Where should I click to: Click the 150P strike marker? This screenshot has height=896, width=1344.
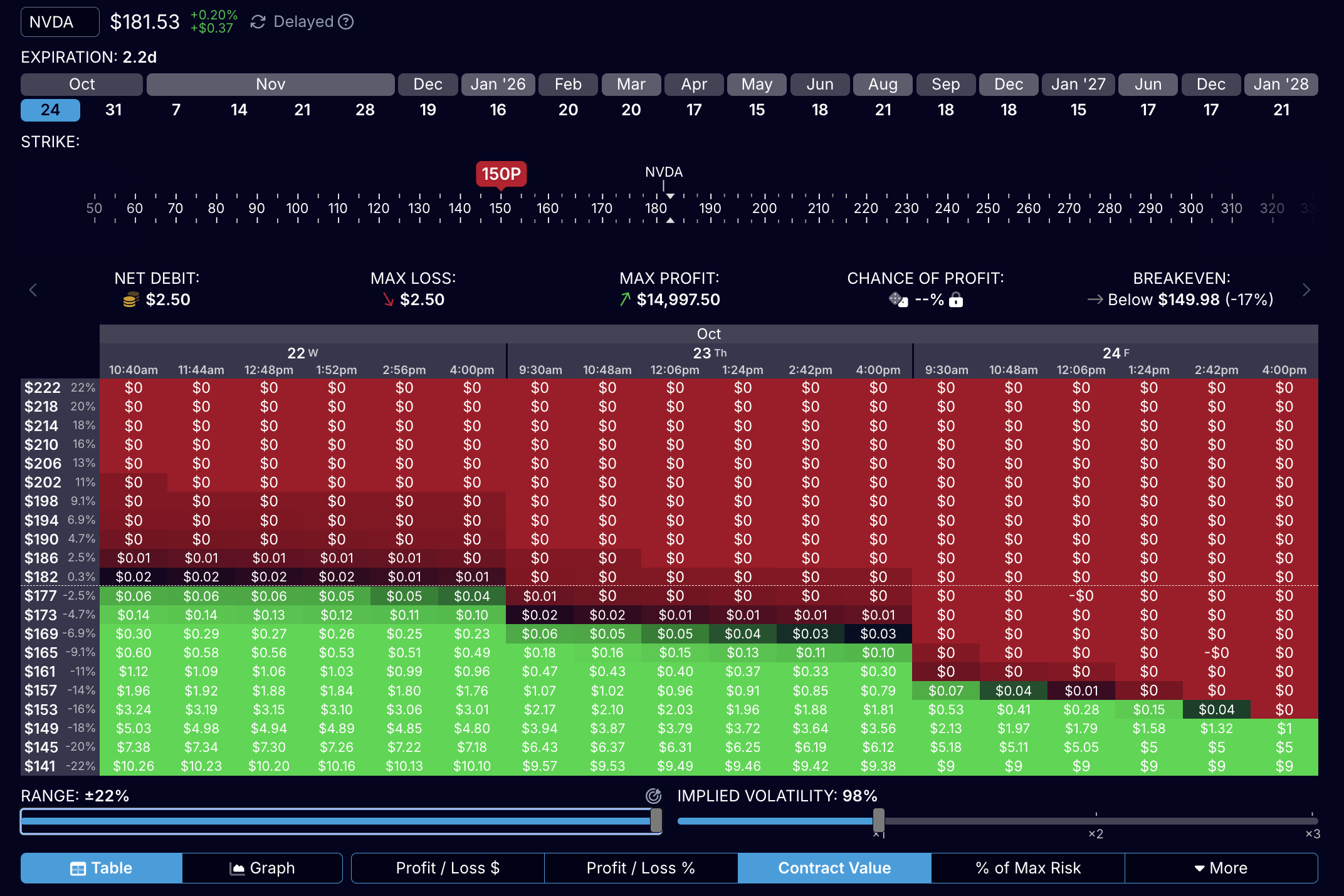[501, 174]
